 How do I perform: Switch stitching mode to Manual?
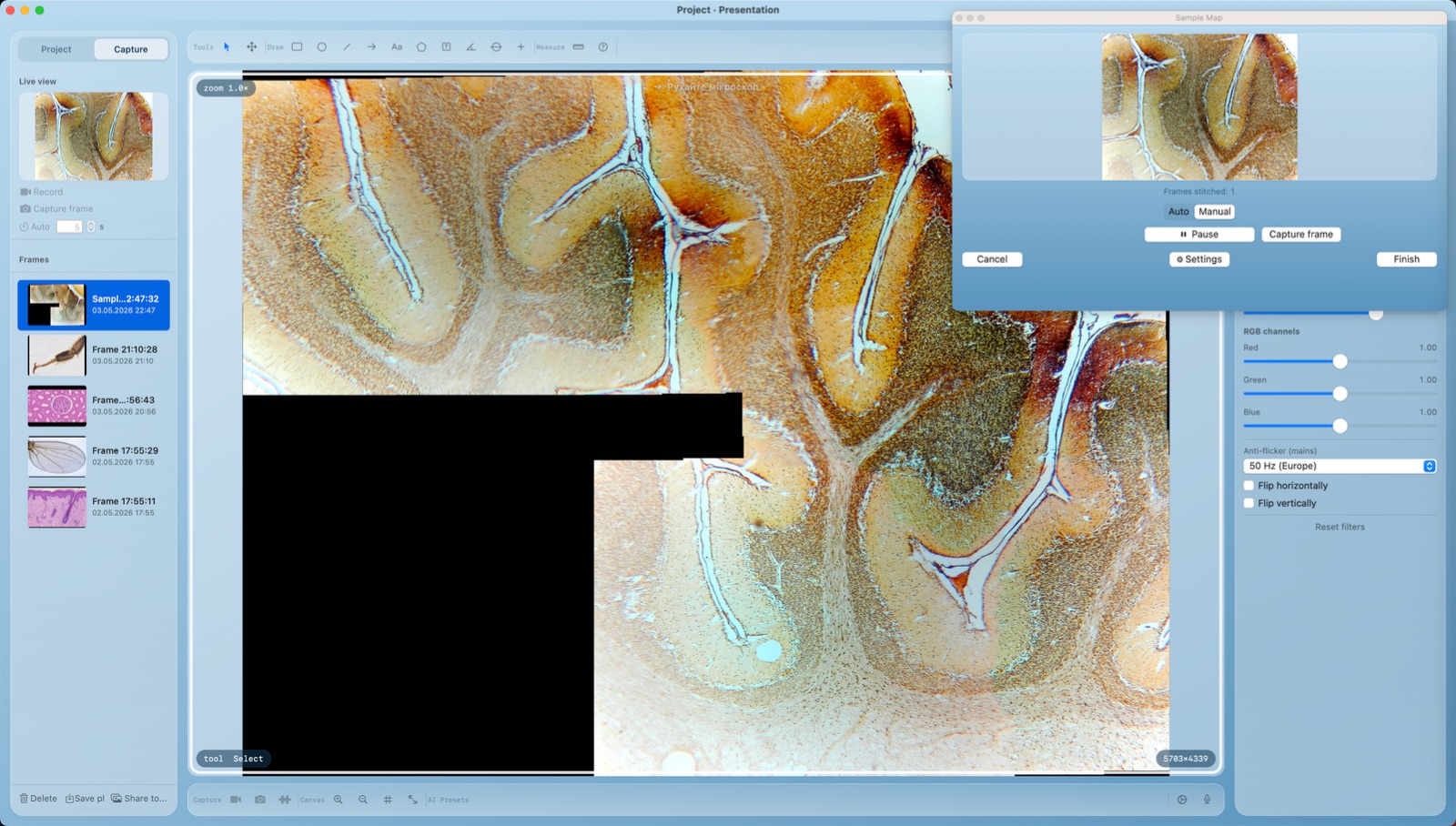1214,211
